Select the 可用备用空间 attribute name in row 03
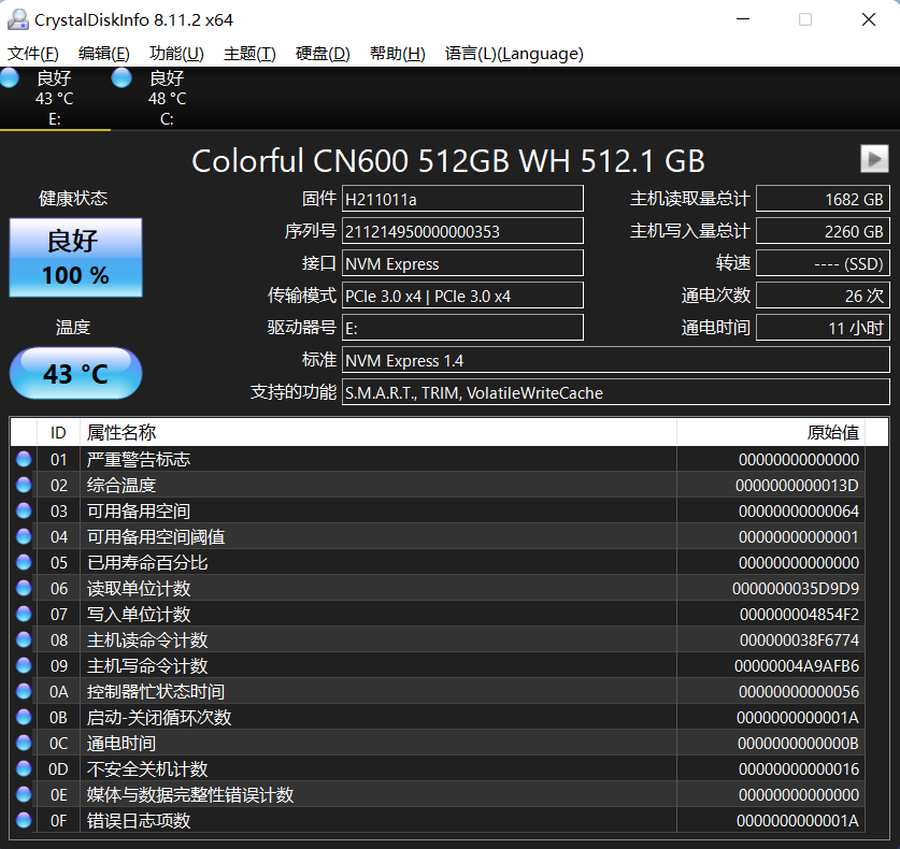The image size is (900, 849). [138, 511]
